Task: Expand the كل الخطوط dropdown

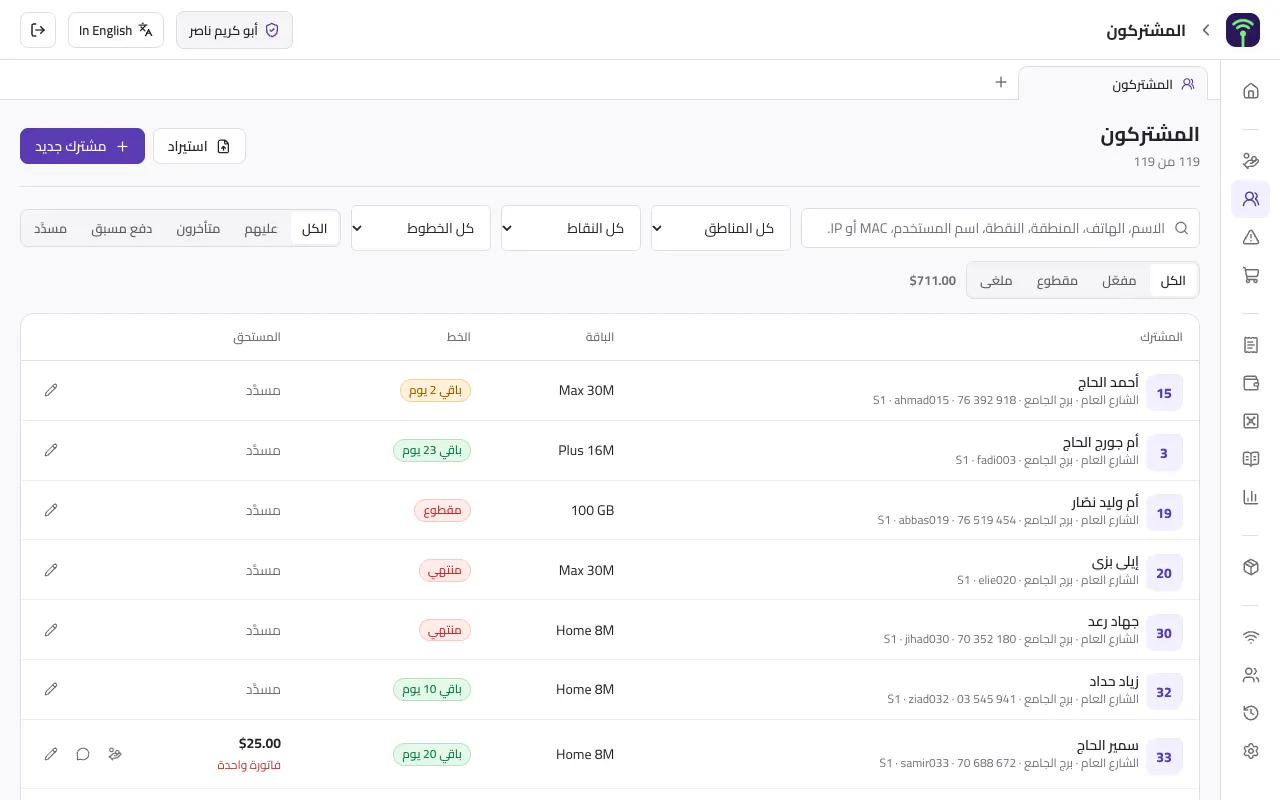Action: (x=421, y=228)
